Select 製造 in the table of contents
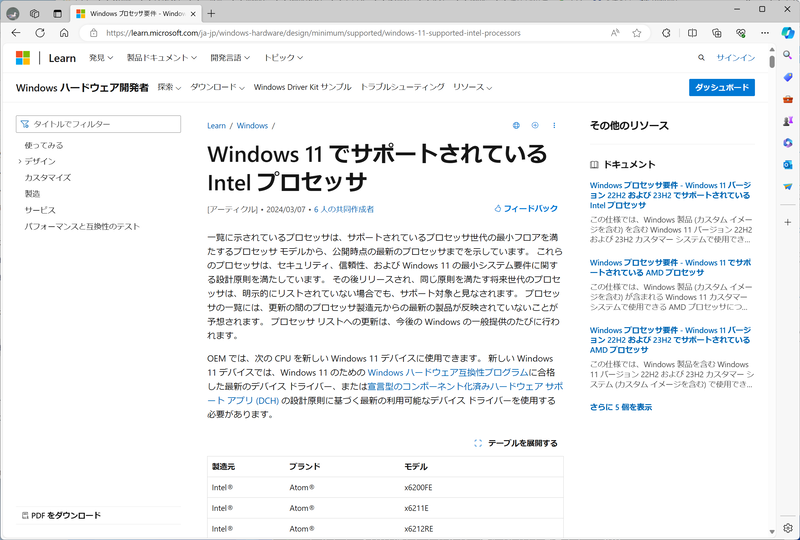Screen dimensions: 800x540 coord(32,194)
